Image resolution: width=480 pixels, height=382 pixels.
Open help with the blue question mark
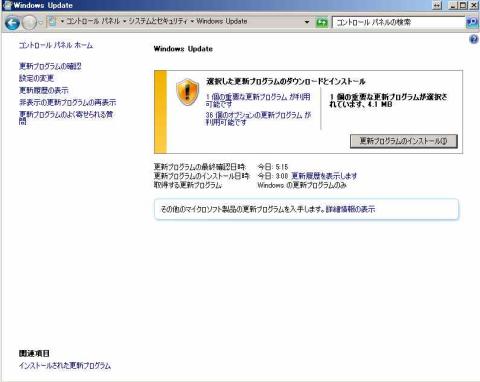473,39
